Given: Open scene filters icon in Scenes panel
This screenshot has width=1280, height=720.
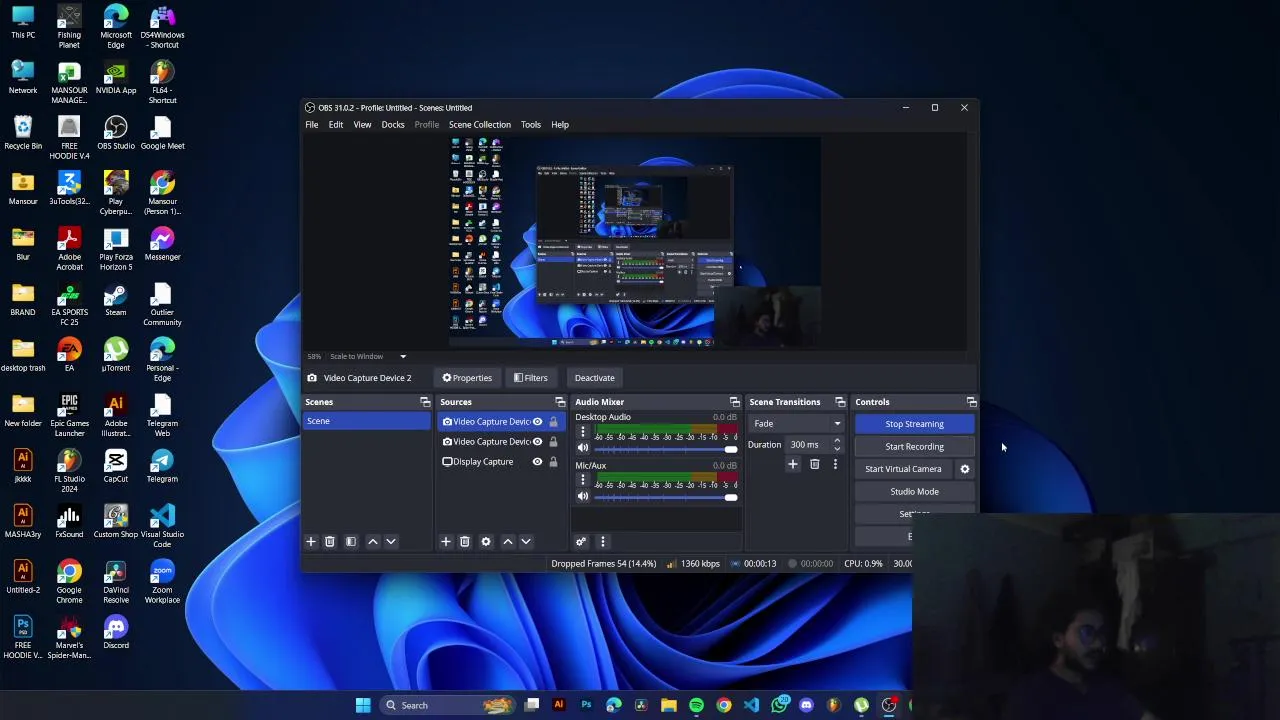Looking at the screenshot, I should [351, 541].
